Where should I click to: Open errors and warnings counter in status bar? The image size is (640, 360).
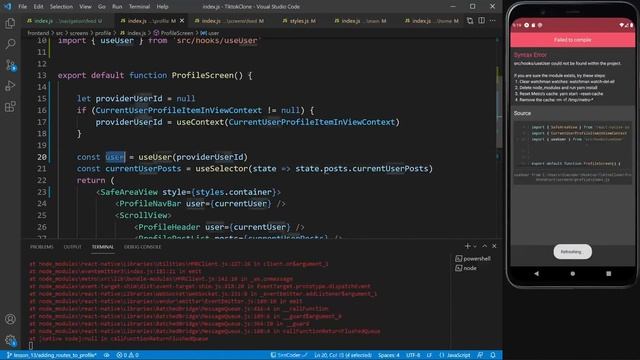click(128, 355)
